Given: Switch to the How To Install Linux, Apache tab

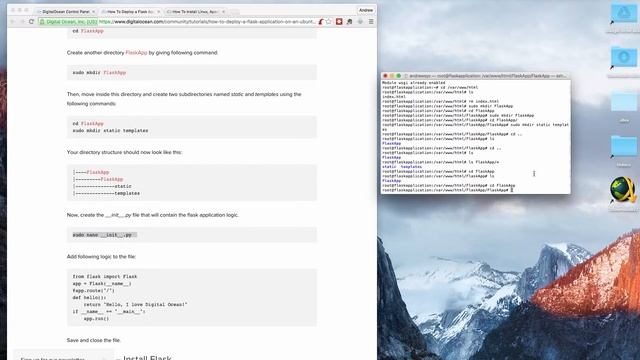Looking at the screenshot, I should [195, 12].
